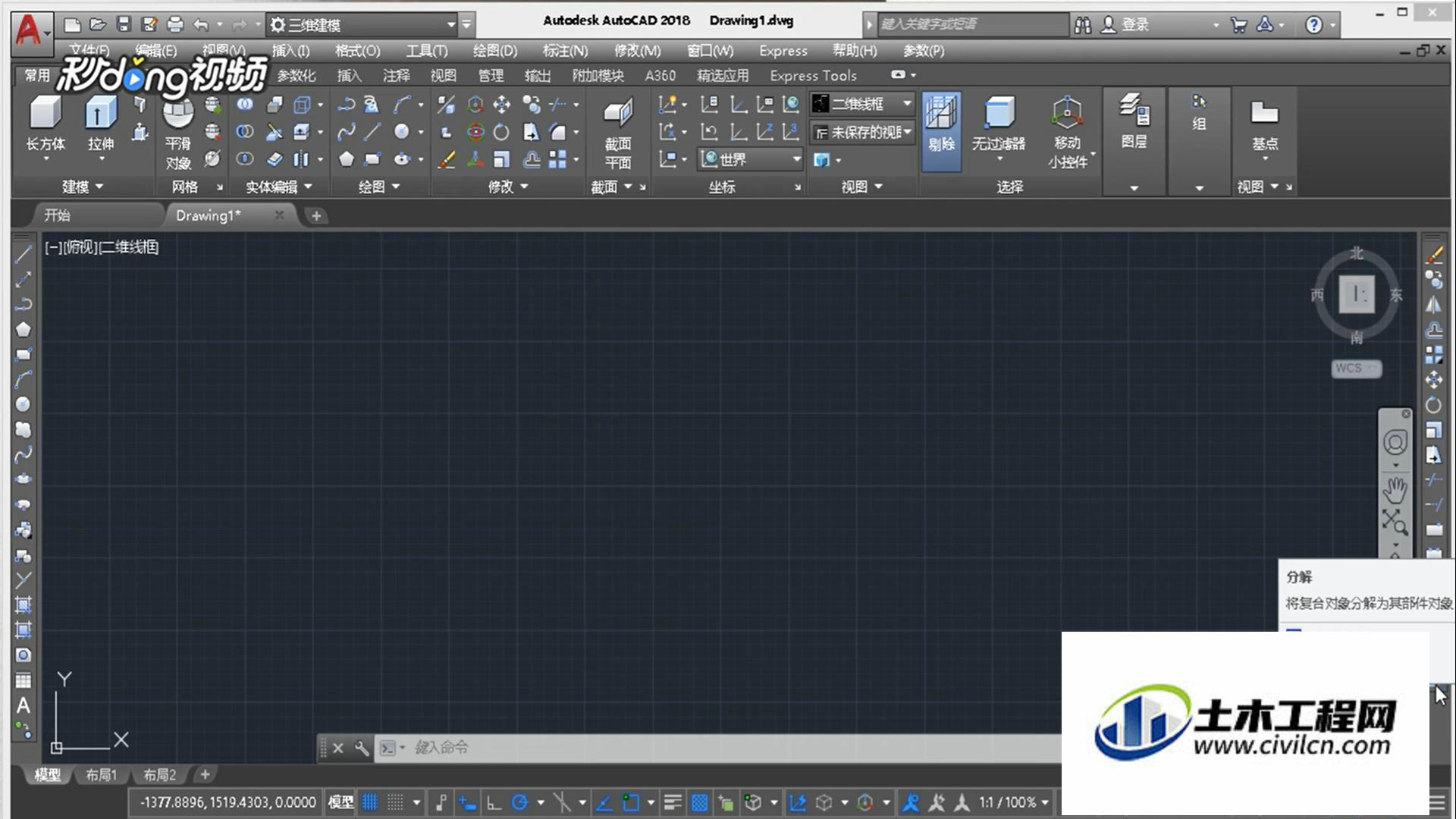Click the WCS label under the ViewCube
The width and height of the screenshot is (1456, 819).
[1356, 369]
